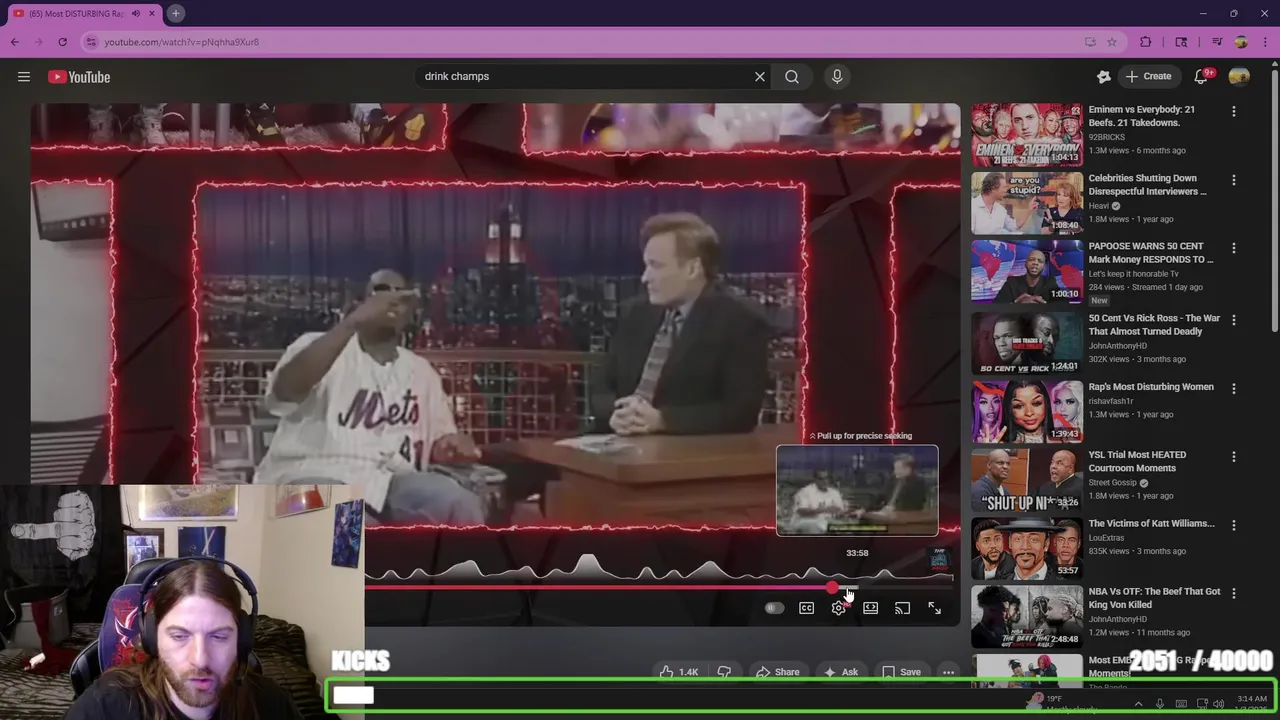Open options menu for 50 Cent Vs Rick Ross
1280x720 pixels.
point(1233,320)
